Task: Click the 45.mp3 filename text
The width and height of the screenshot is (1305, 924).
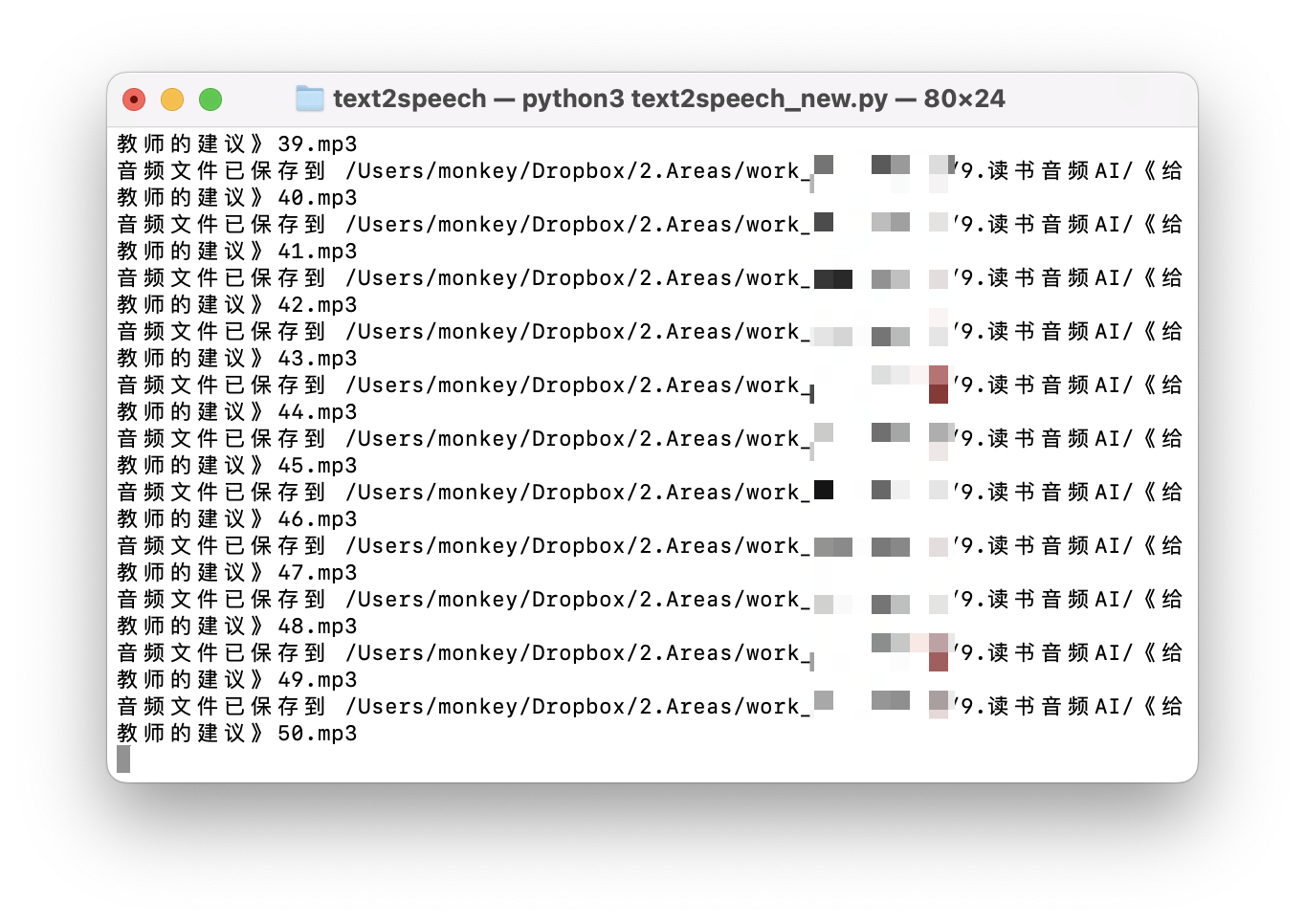Action: (317, 466)
